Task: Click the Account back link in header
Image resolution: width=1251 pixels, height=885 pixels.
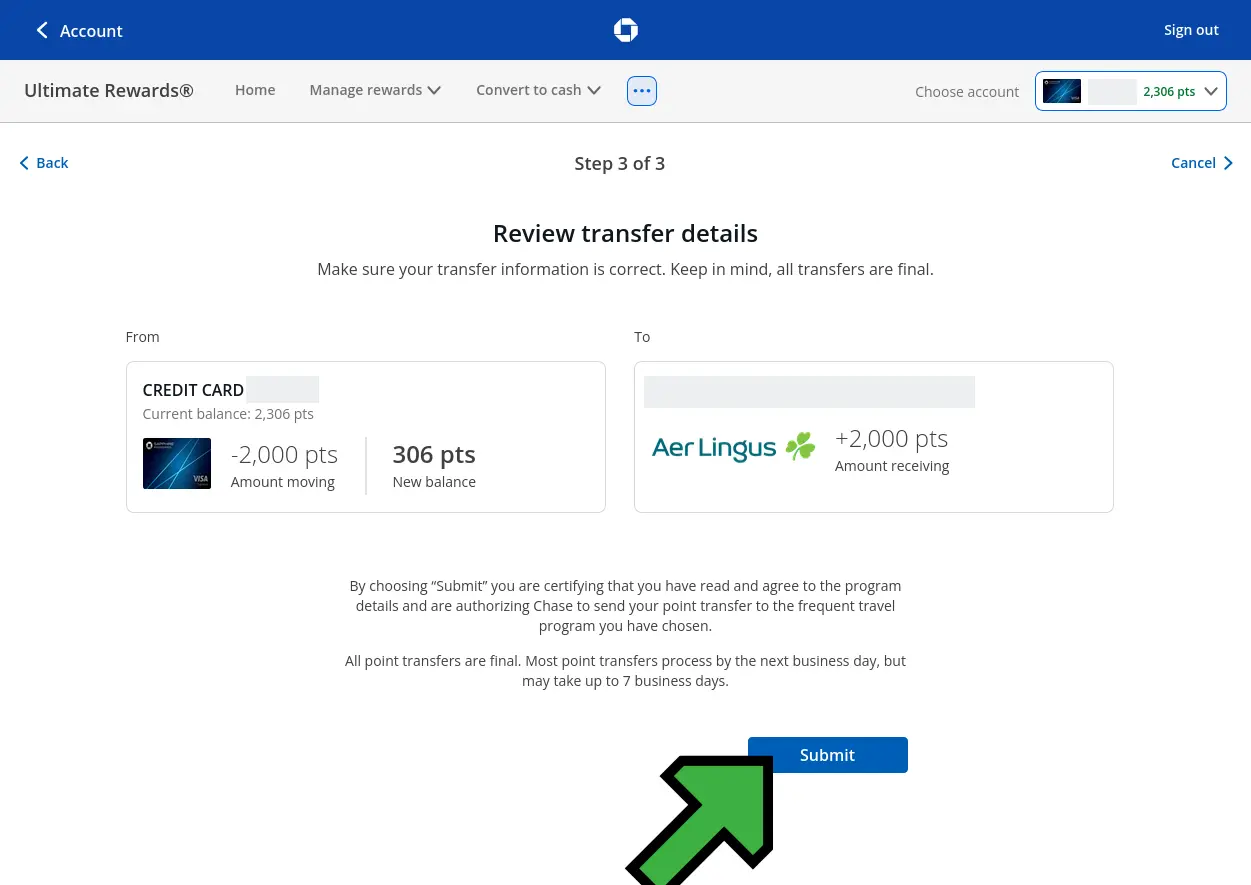Action: point(79,31)
